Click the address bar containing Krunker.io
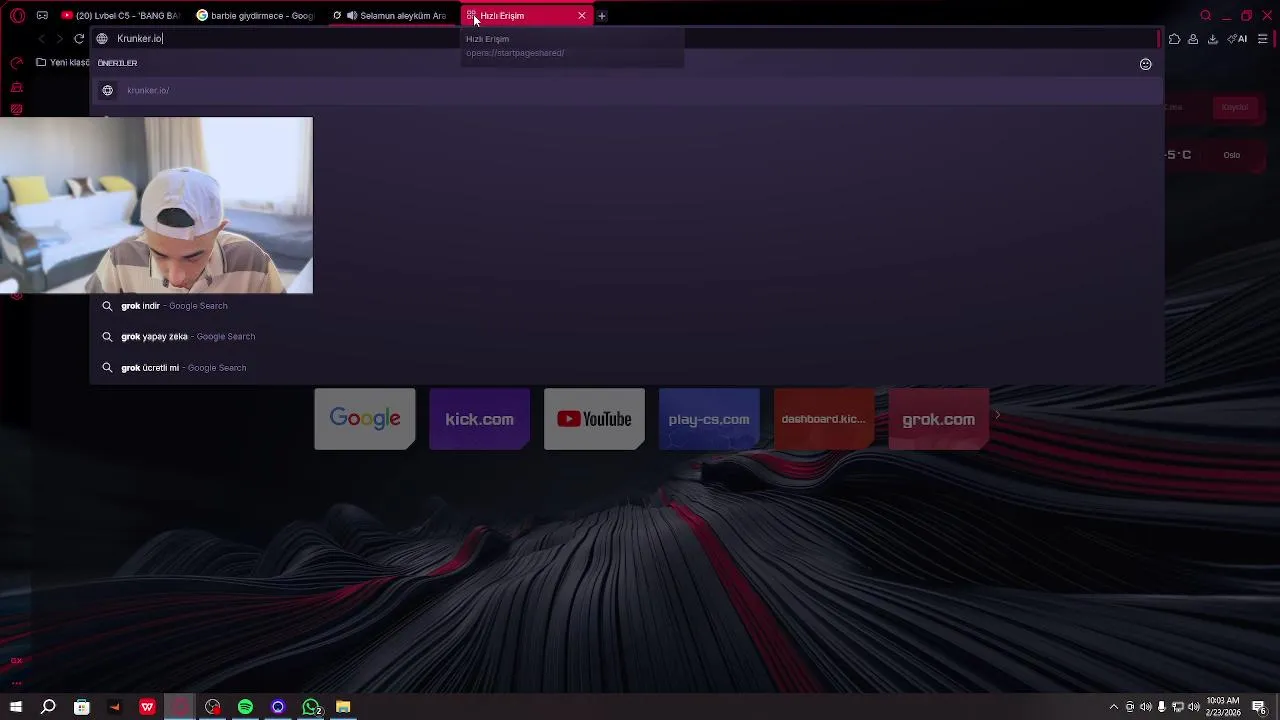The height and width of the screenshot is (720, 1280). (x=625, y=39)
